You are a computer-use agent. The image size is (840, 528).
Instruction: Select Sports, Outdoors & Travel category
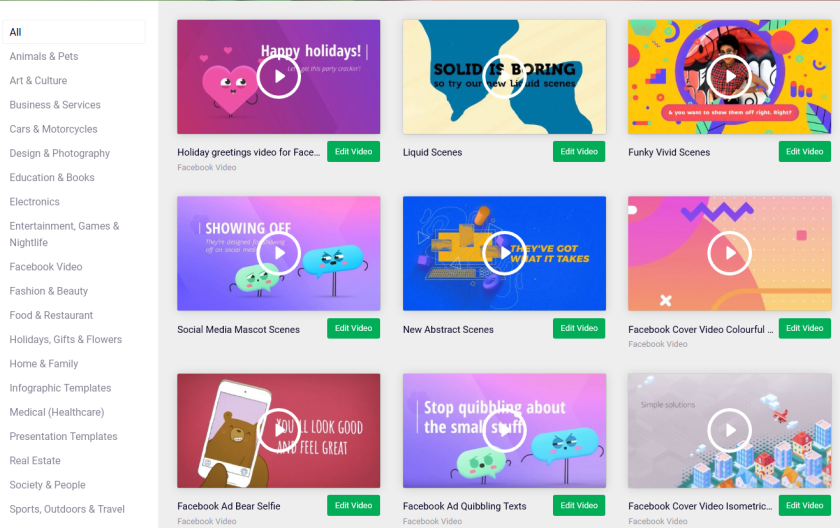pos(67,509)
